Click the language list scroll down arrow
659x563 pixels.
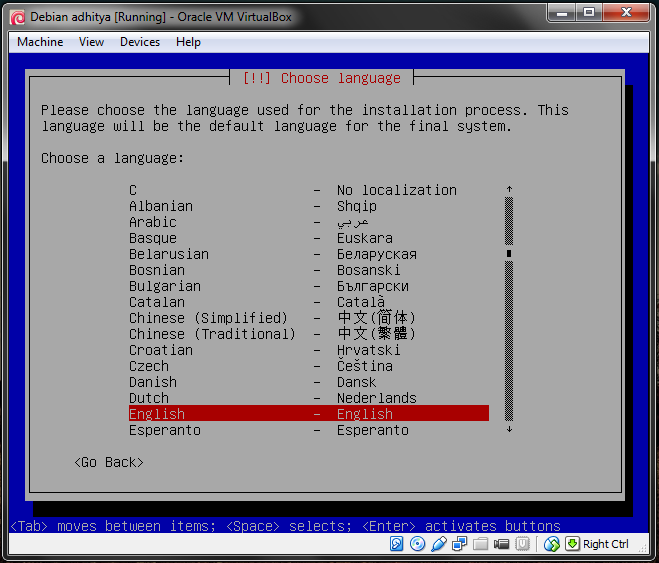(x=509, y=429)
